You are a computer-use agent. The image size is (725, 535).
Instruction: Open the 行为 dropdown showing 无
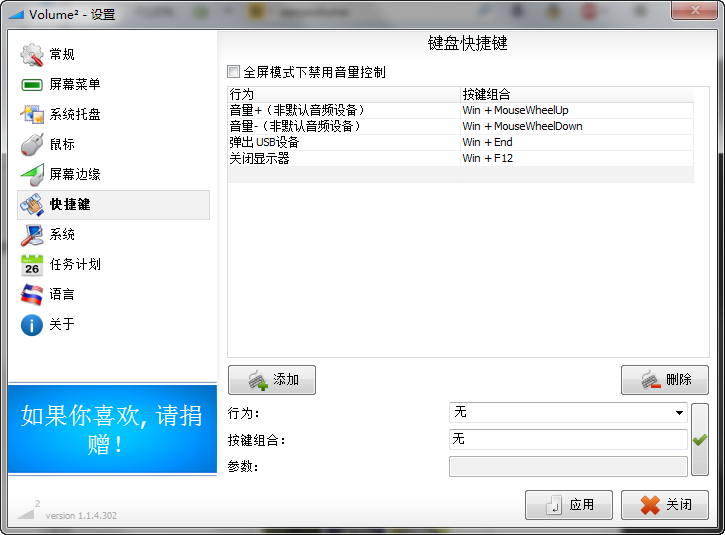coord(568,412)
